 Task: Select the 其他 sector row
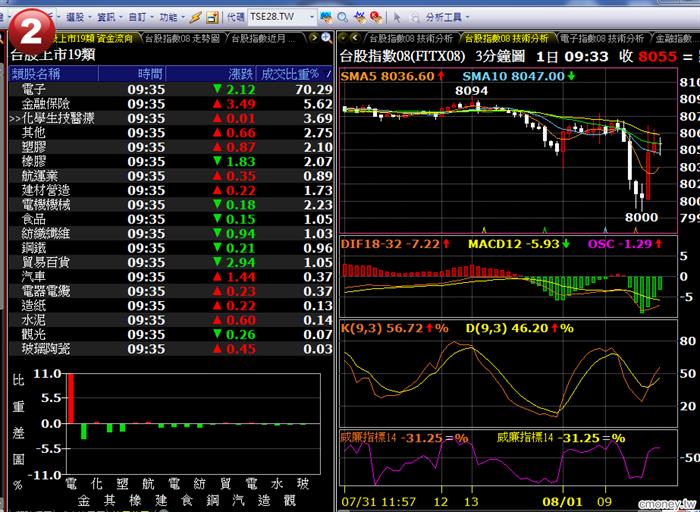click(x=171, y=133)
